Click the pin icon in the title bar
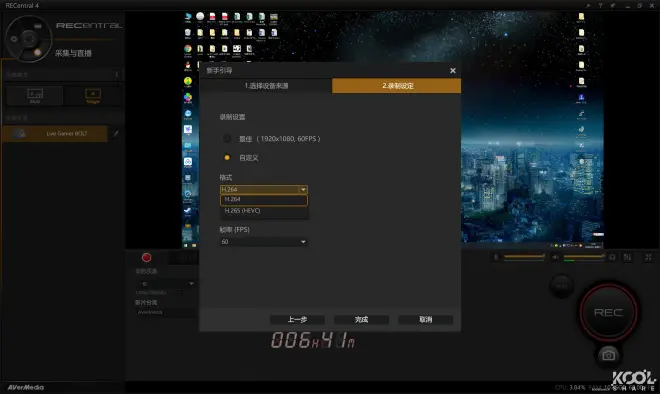Image resolution: width=660 pixels, height=394 pixels. click(x=613, y=5)
